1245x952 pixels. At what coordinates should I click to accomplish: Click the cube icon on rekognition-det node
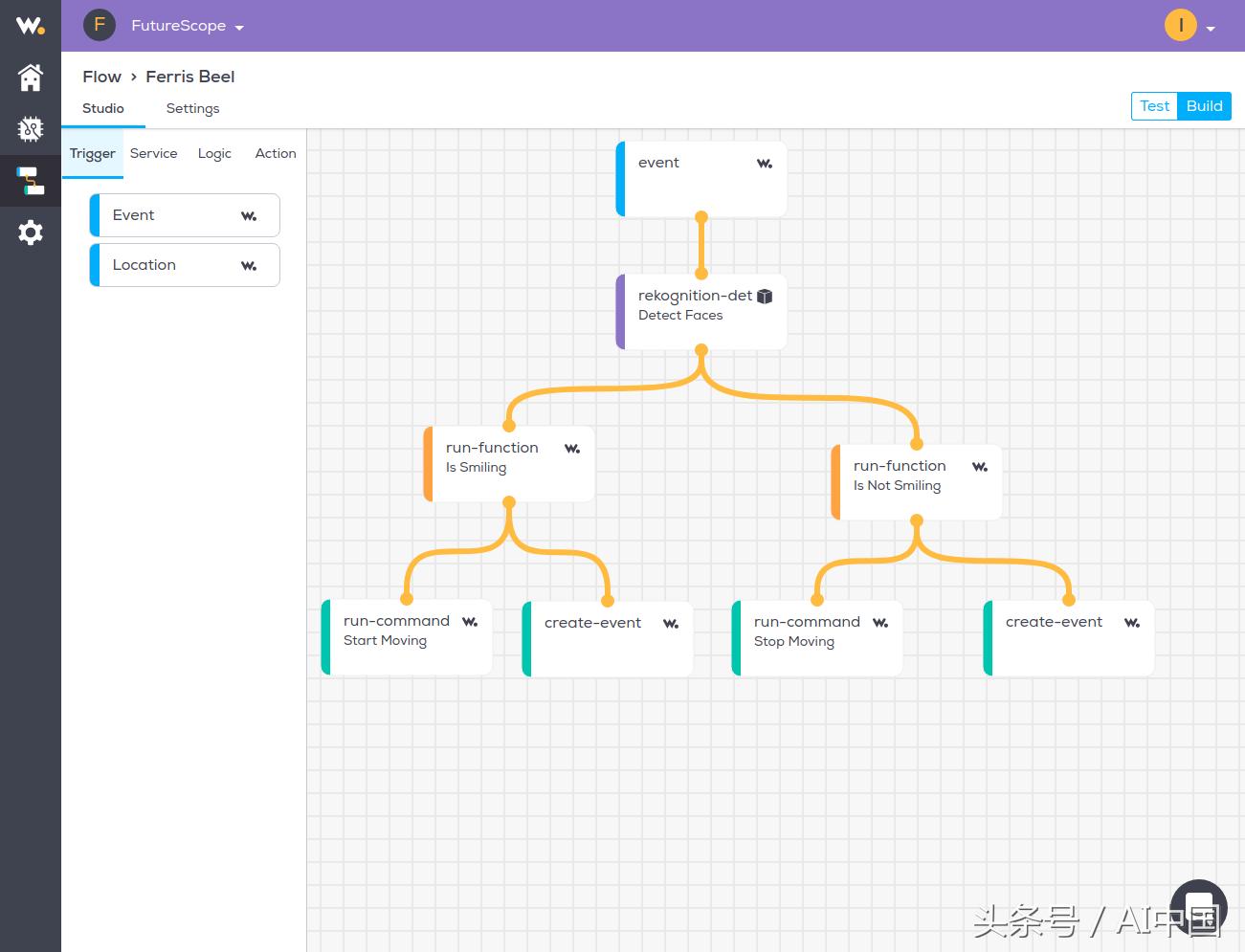point(765,297)
